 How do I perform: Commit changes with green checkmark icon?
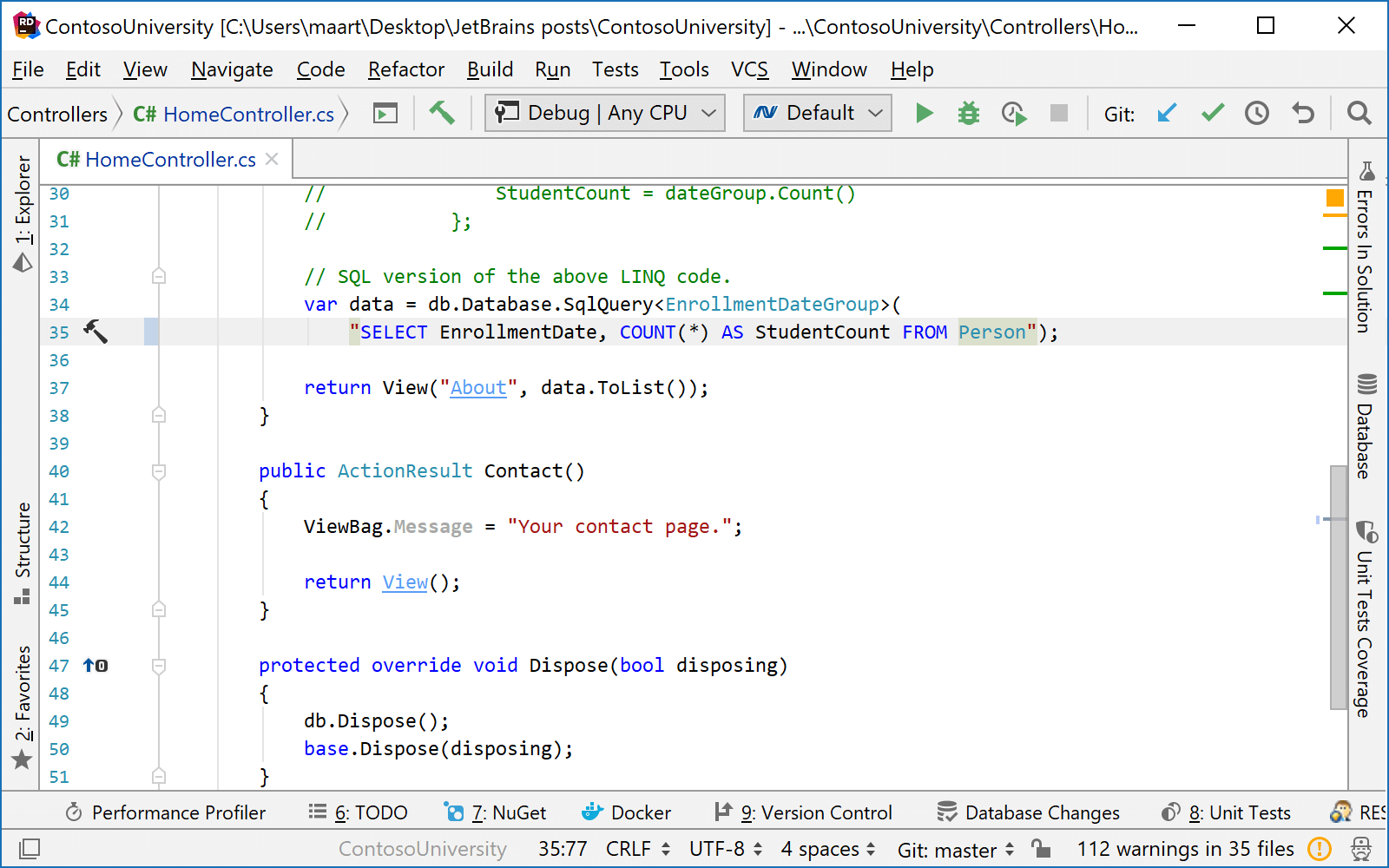tap(1213, 113)
